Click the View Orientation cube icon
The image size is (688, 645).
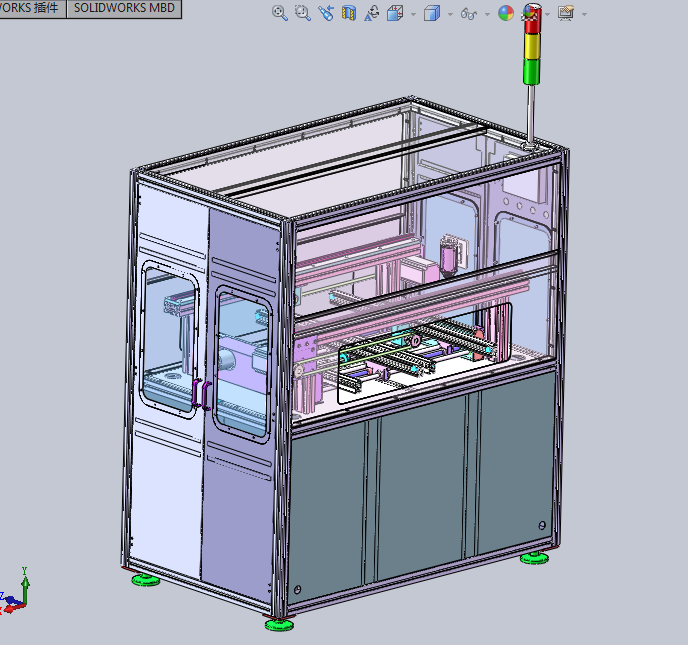click(395, 13)
